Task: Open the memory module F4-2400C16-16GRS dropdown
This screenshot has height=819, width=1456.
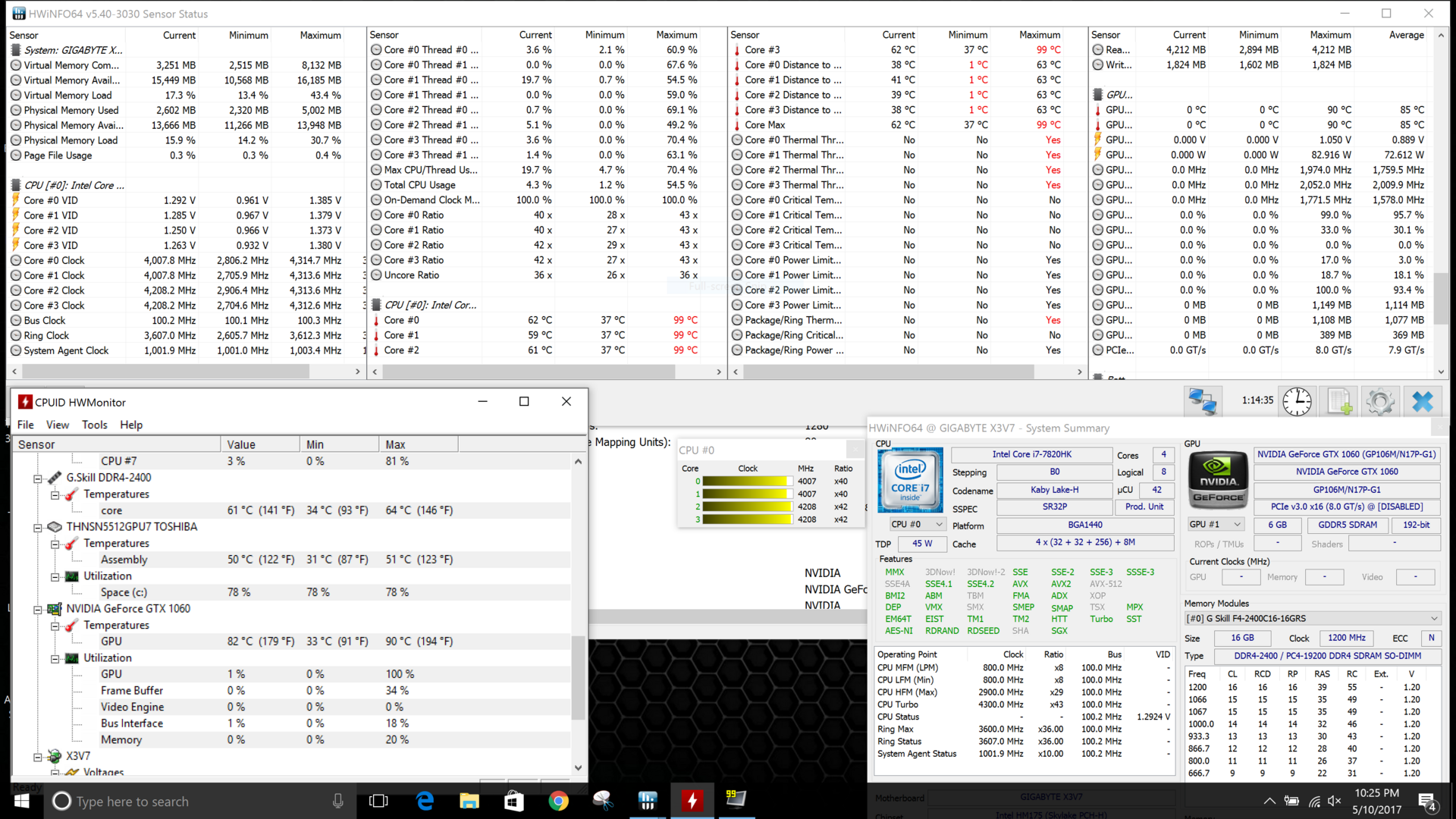Action: pyautogui.click(x=1312, y=619)
